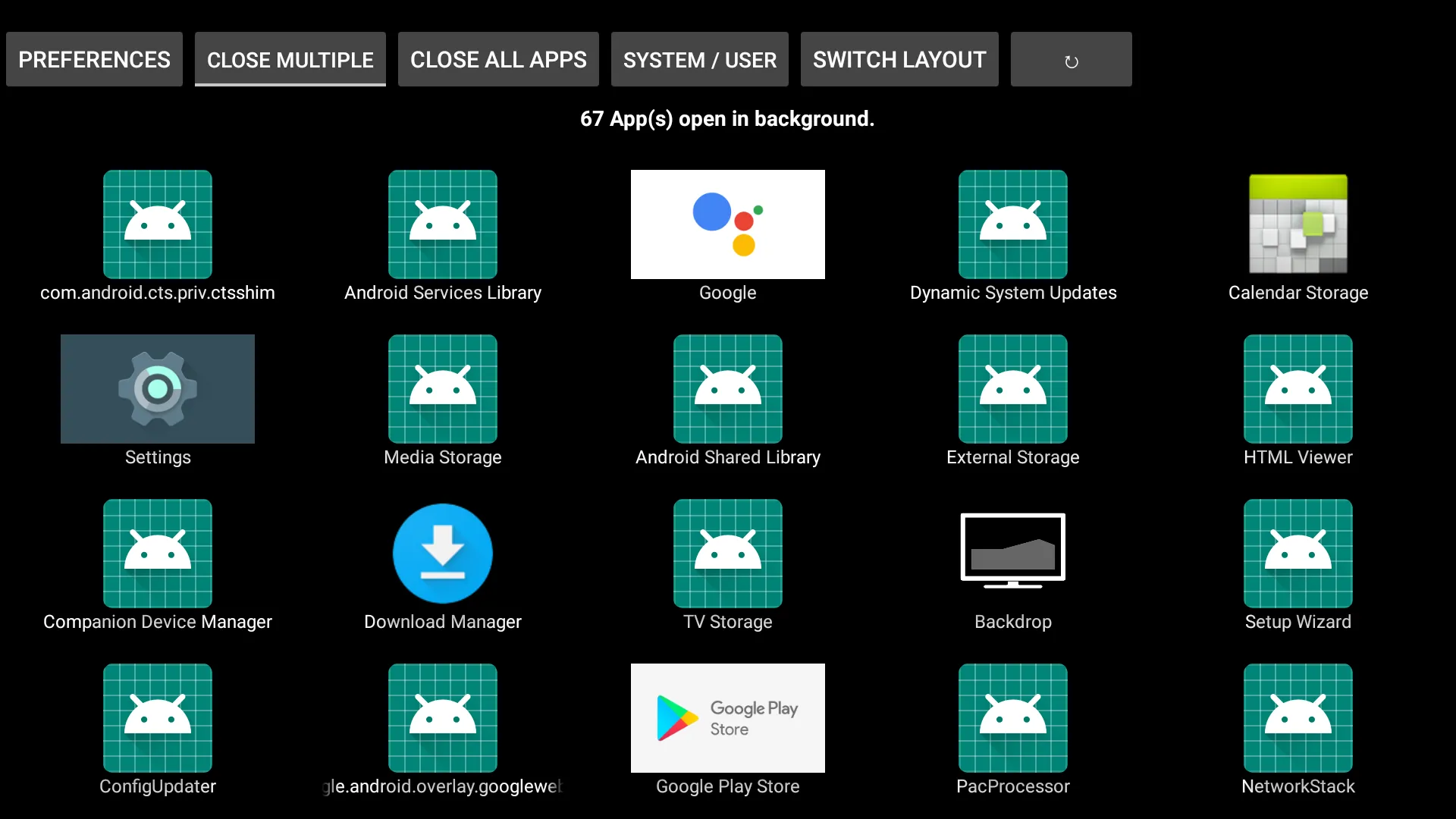
Task: Select the Dynamic System Updates icon
Action: (x=1013, y=224)
